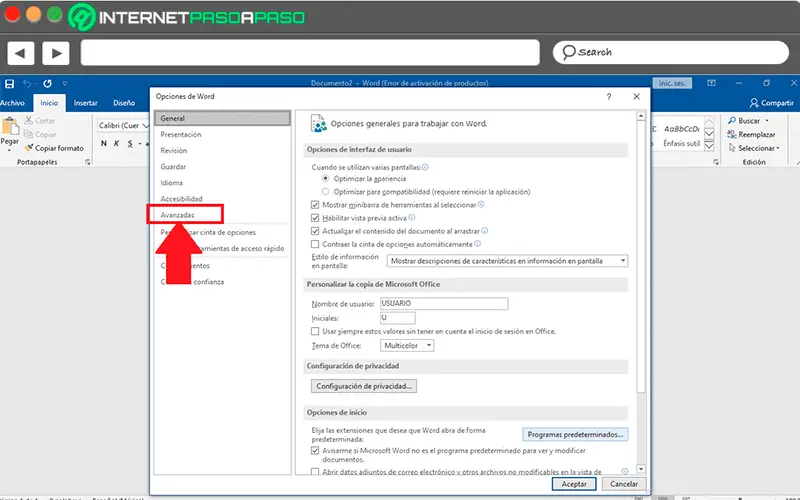Image resolution: width=800 pixels, height=500 pixels.
Task: Select the Guardar options category
Action: point(222,166)
